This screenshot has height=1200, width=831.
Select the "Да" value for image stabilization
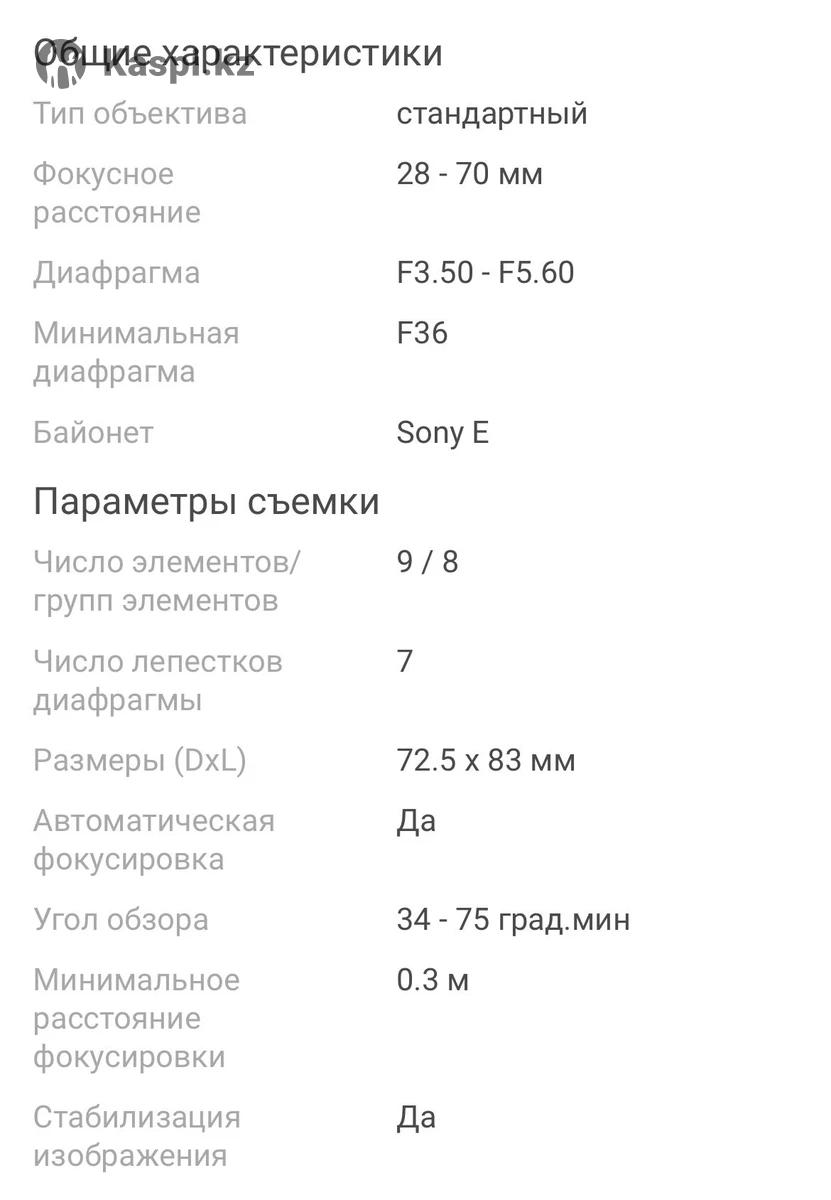pyautogui.click(x=417, y=1118)
